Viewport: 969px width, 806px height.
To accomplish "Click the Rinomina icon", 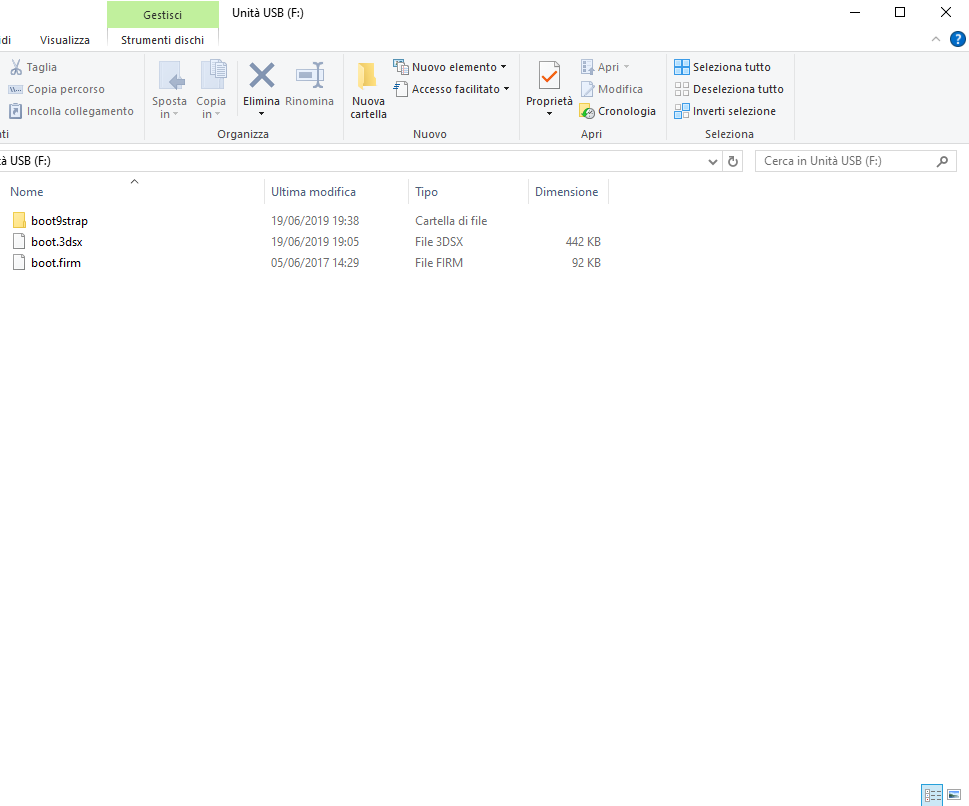I will (310, 75).
